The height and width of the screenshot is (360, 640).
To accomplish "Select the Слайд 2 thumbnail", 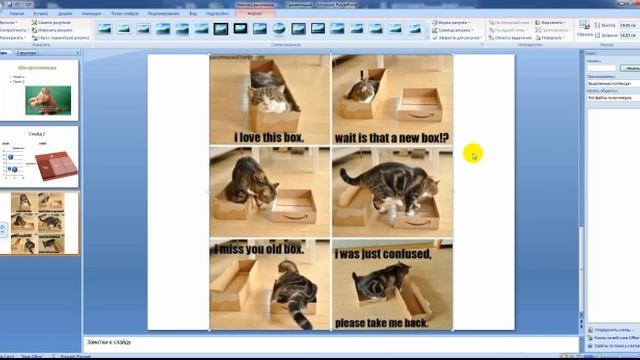I will [40, 157].
